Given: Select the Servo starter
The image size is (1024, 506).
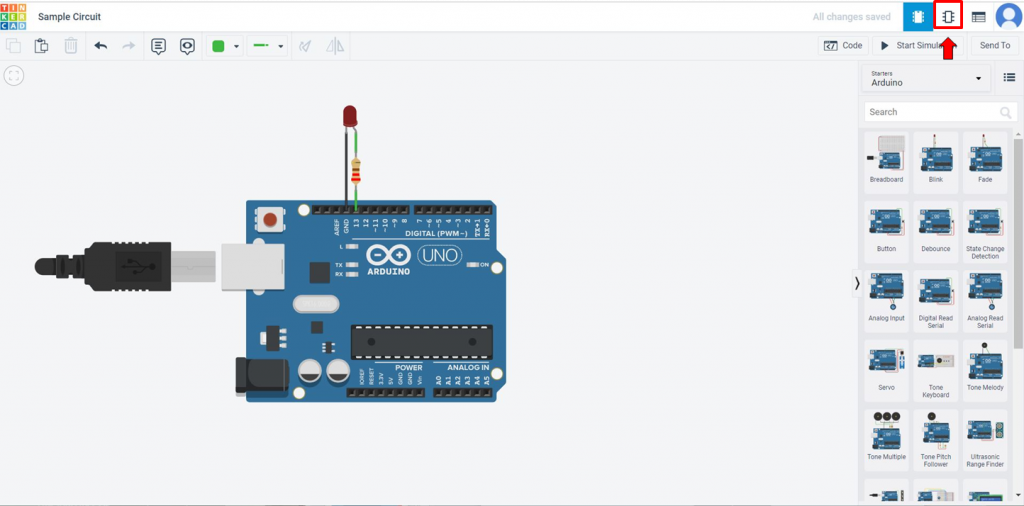Looking at the screenshot, I should [886, 370].
